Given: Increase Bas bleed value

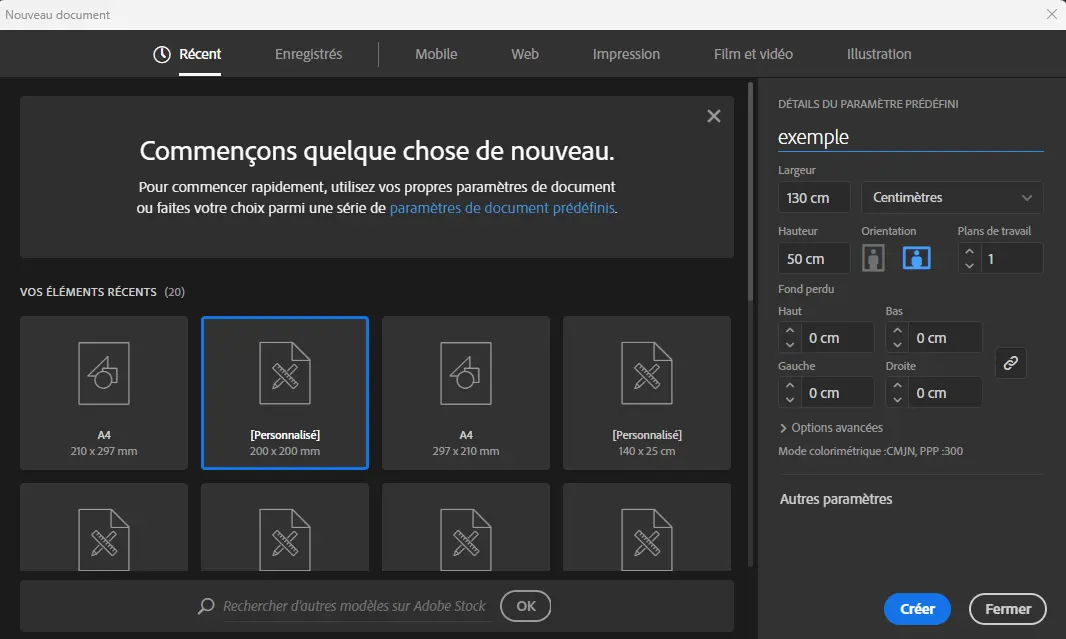Looking at the screenshot, I should pyautogui.click(x=897, y=330).
